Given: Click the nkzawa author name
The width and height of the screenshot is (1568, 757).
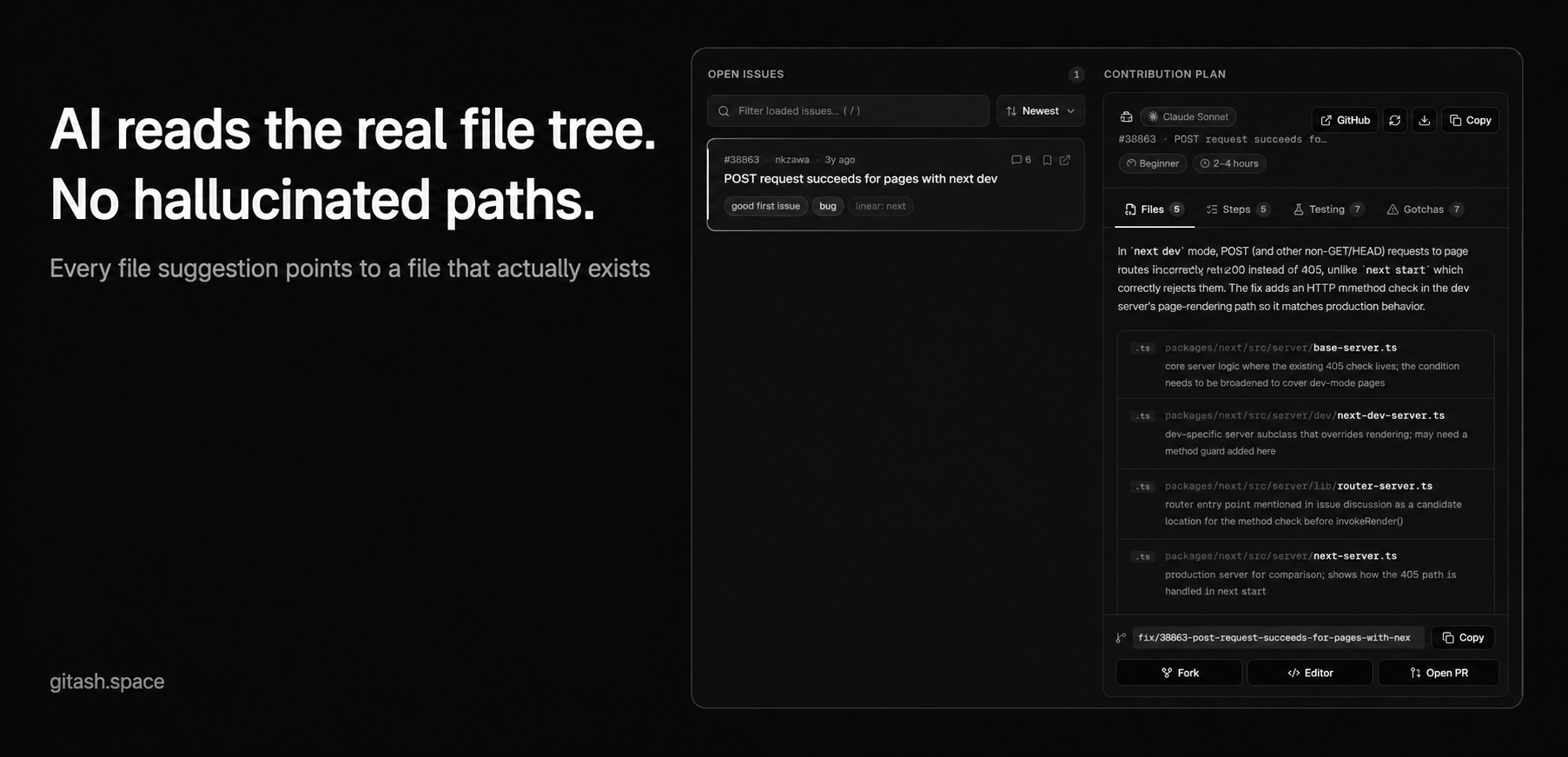Looking at the screenshot, I should 791,160.
